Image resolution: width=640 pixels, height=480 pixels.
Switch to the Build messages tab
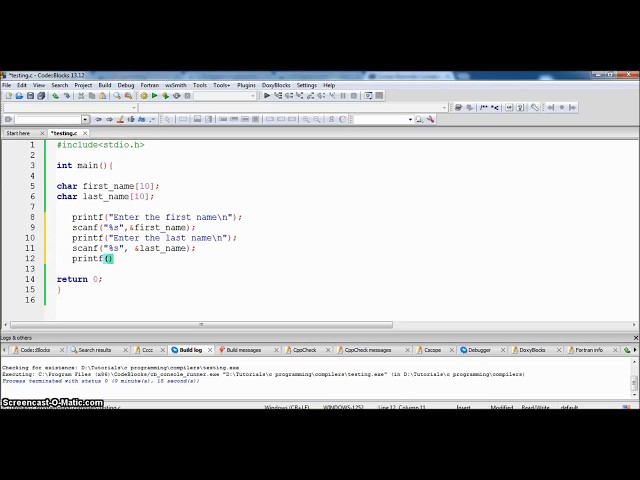coord(243,350)
